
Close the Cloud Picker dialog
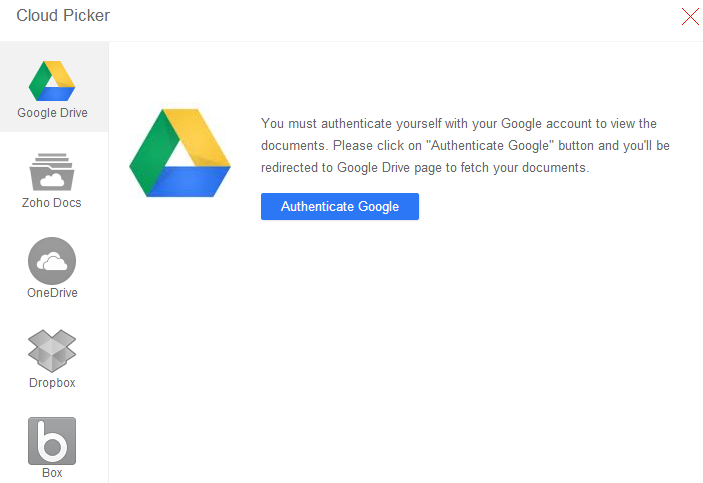click(x=689, y=16)
